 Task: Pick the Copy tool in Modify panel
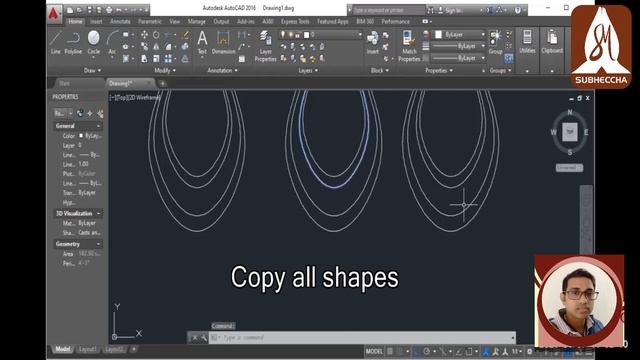144,47
